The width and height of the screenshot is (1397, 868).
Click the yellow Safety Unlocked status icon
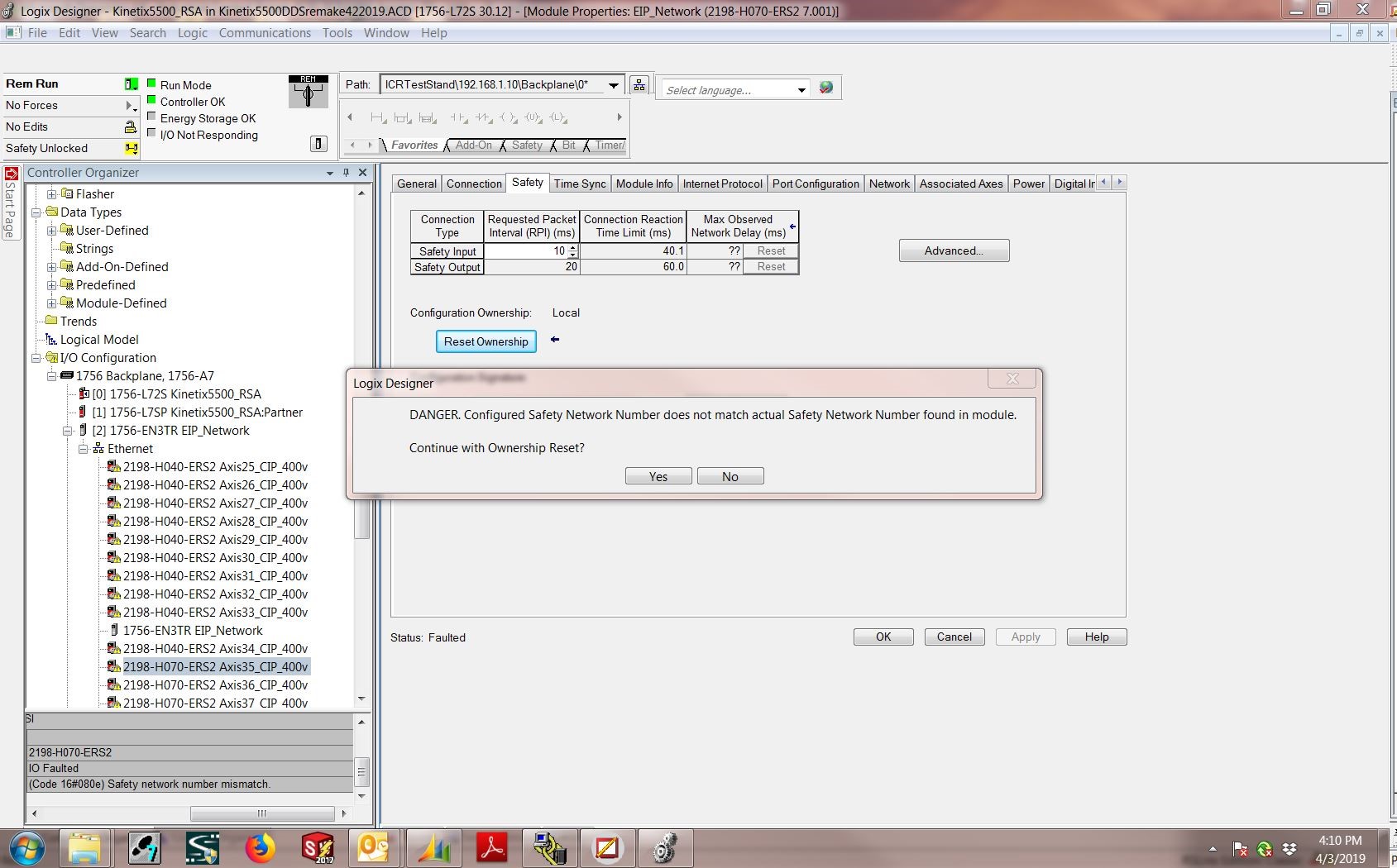point(131,149)
